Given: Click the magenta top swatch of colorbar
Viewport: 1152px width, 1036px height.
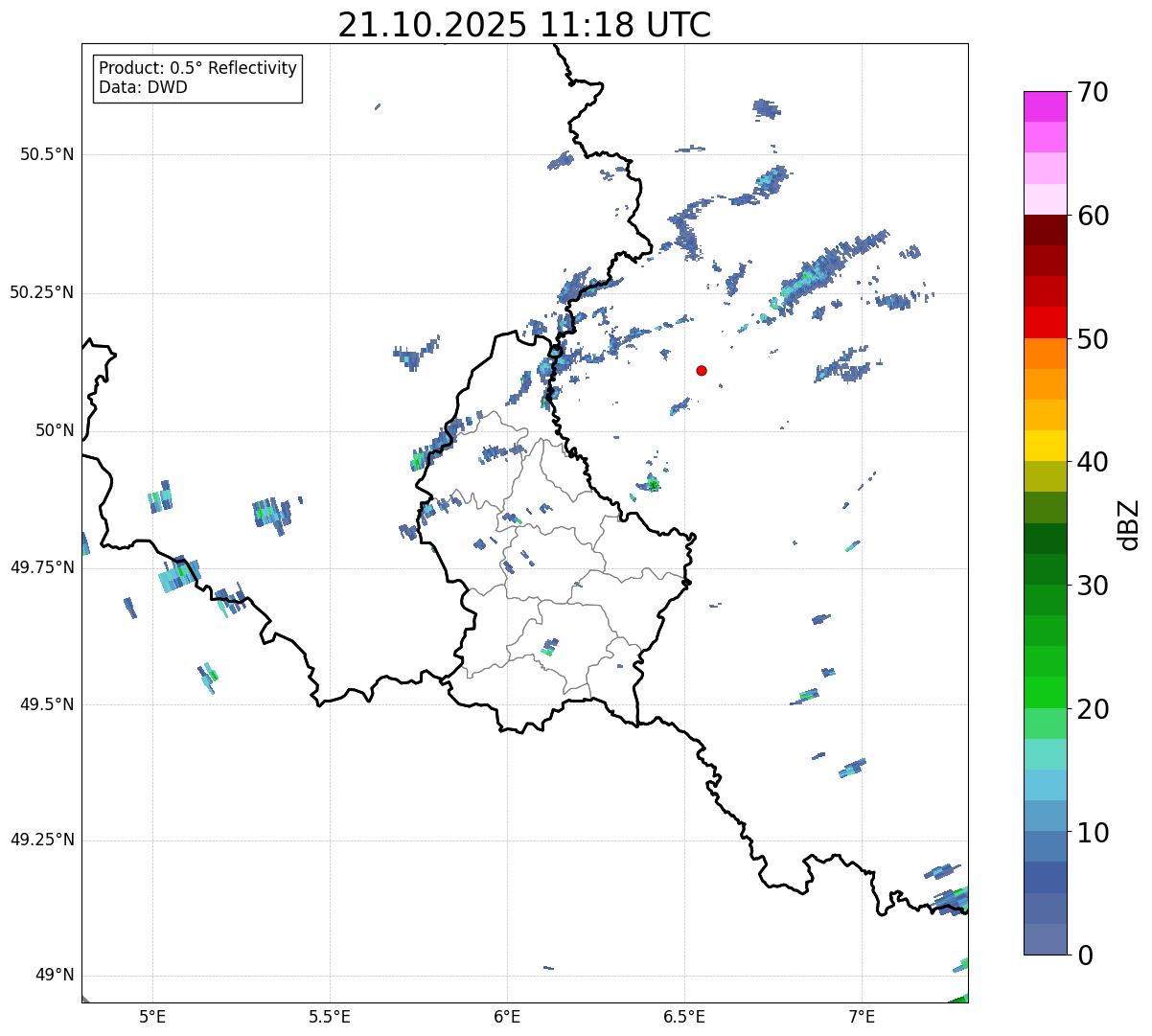Looking at the screenshot, I should (1046, 106).
